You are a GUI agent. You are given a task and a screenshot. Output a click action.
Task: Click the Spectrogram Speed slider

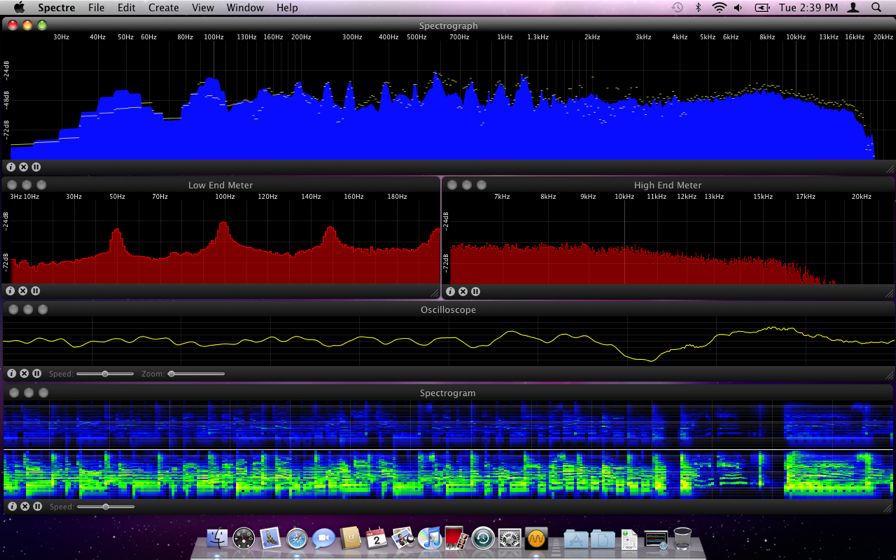(x=105, y=507)
